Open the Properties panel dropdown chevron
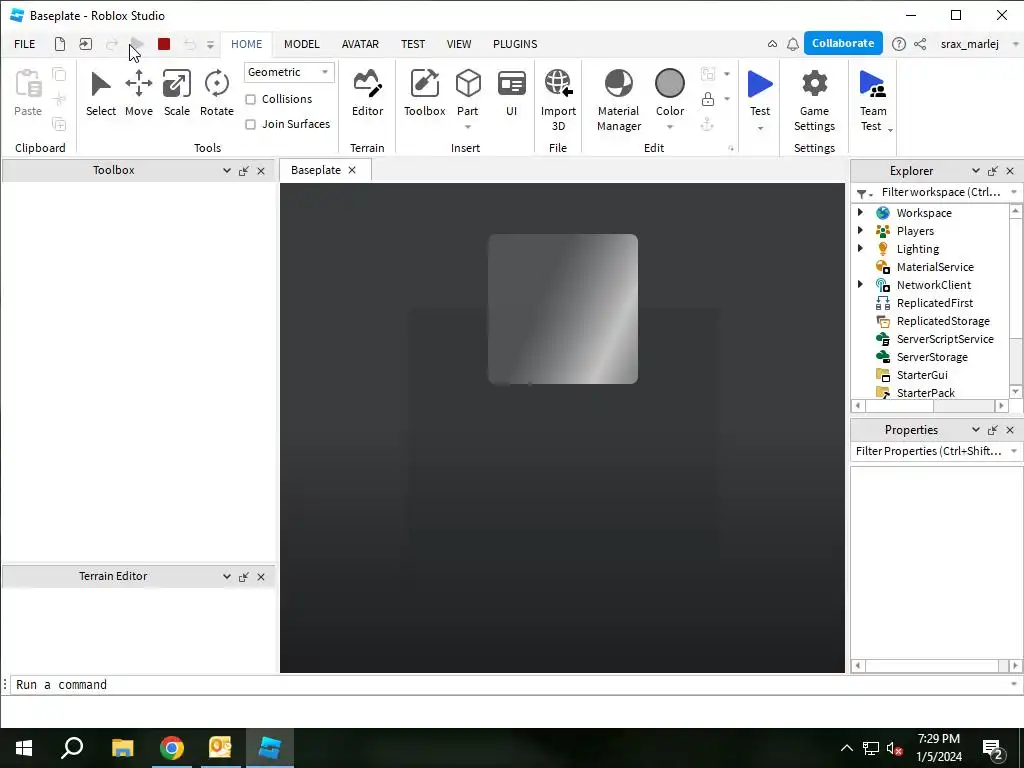 click(976, 430)
